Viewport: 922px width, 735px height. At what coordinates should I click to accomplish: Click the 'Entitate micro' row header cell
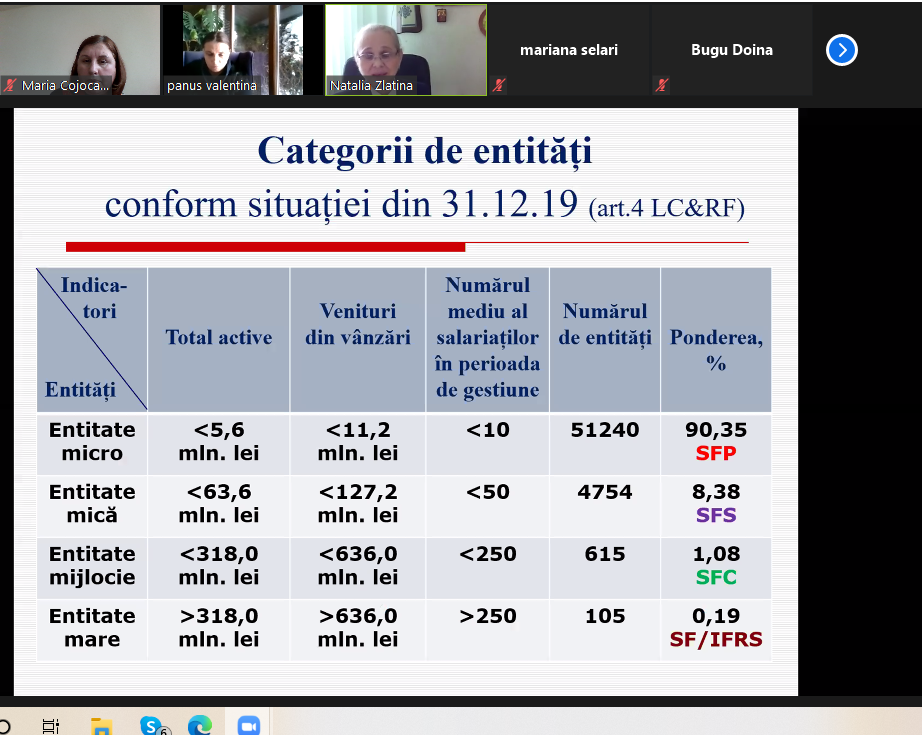click(x=92, y=442)
